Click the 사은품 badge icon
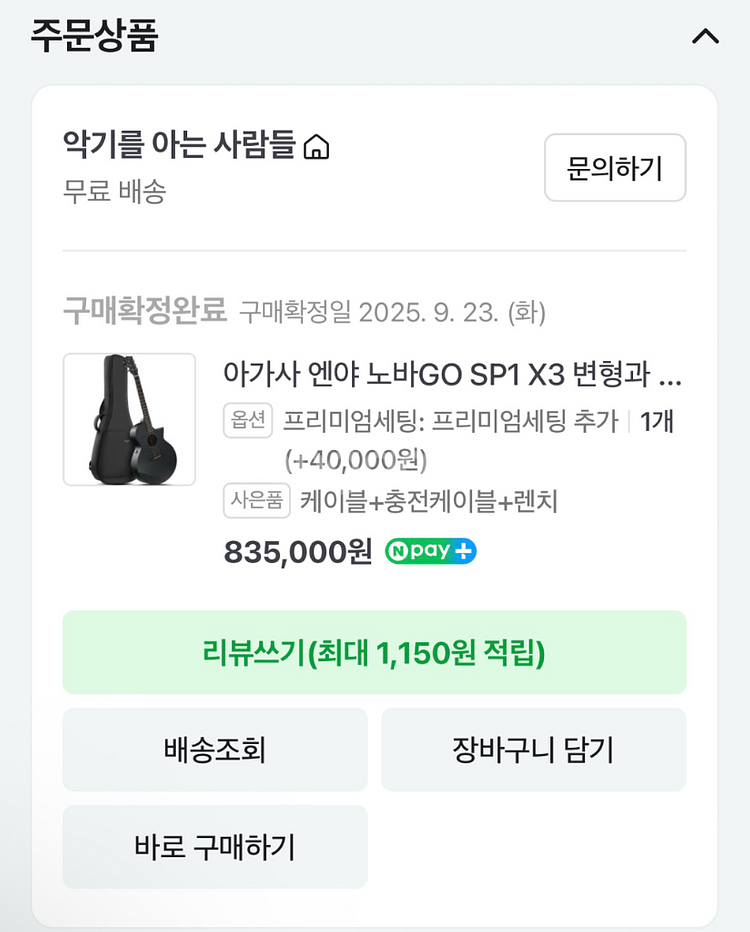The image size is (750, 932). tap(256, 501)
